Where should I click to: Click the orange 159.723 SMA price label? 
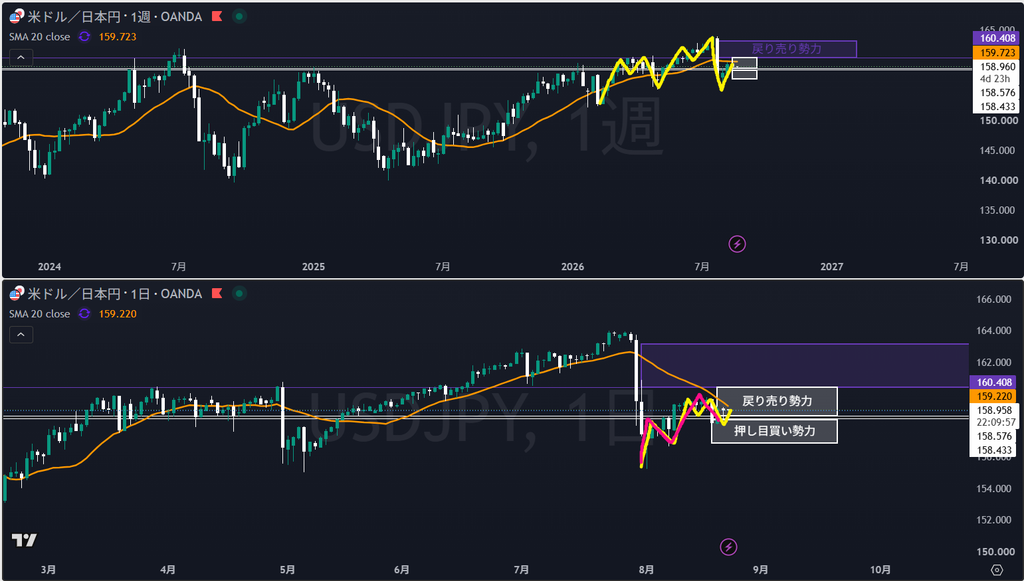(997, 52)
